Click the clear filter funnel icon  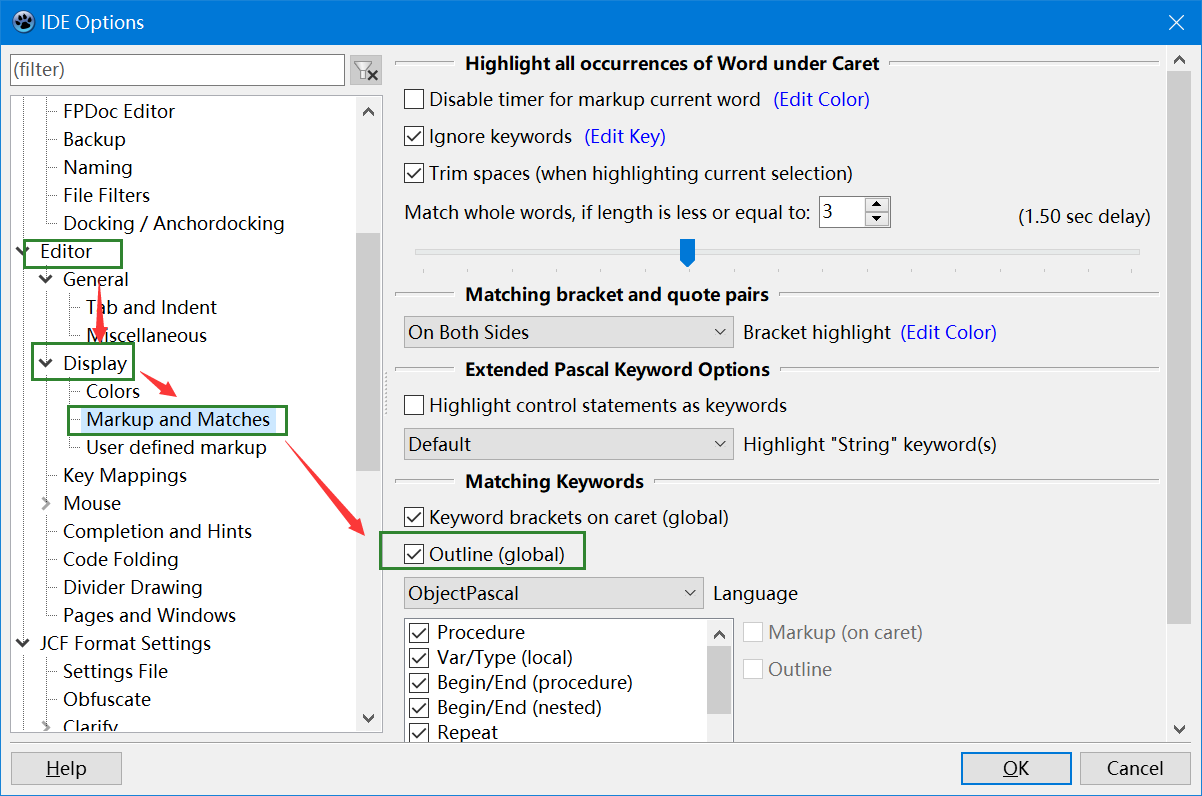[x=366, y=70]
